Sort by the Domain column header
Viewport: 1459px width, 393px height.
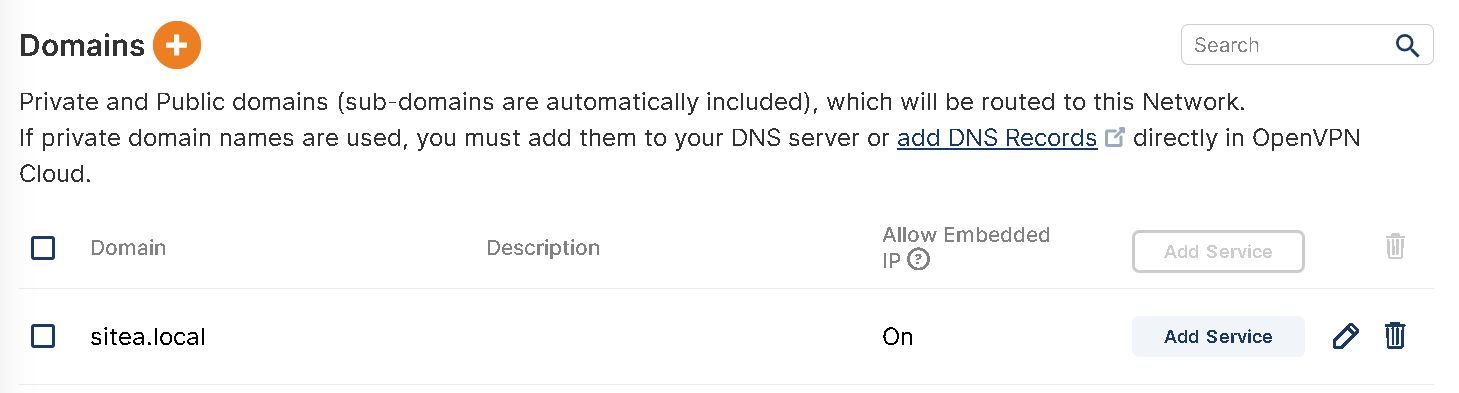128,247
